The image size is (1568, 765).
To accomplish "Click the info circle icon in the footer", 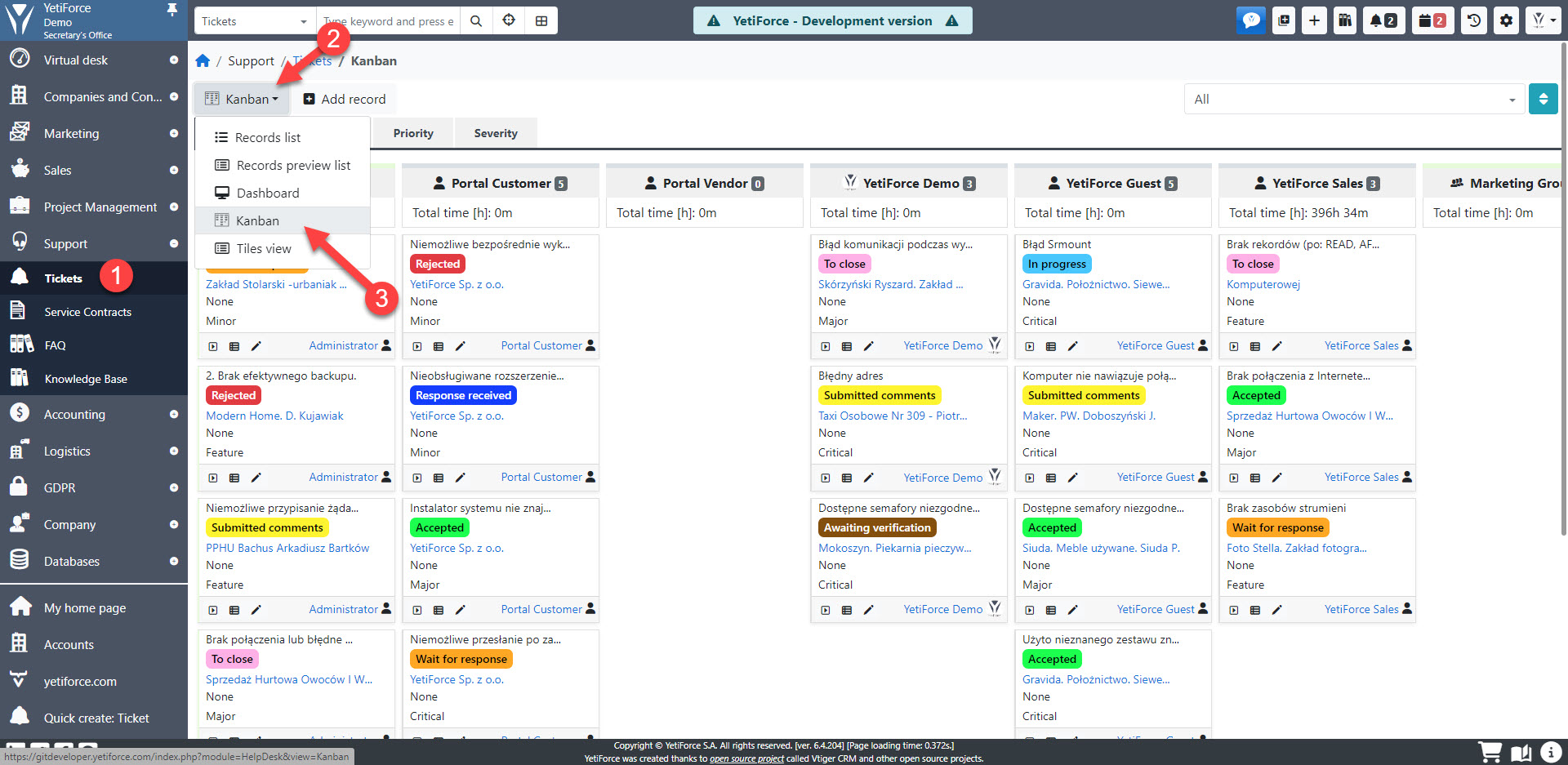I will pyautogui.click(x=1551, y=752).
